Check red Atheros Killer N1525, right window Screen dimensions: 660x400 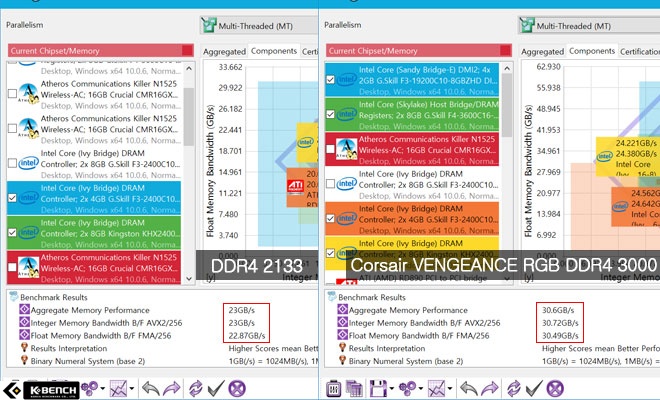(330, 149)
